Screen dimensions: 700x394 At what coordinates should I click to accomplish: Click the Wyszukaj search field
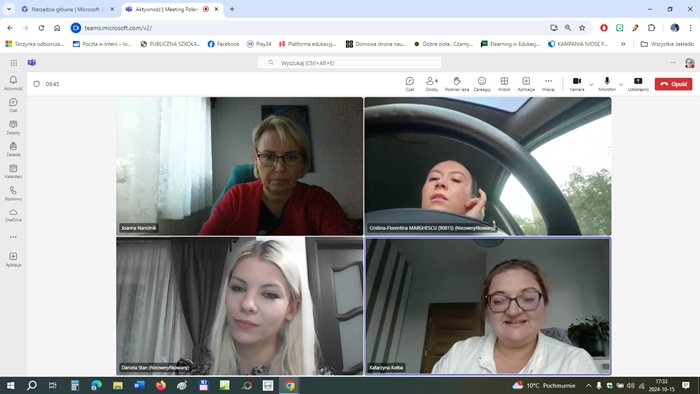click(350, 63)
